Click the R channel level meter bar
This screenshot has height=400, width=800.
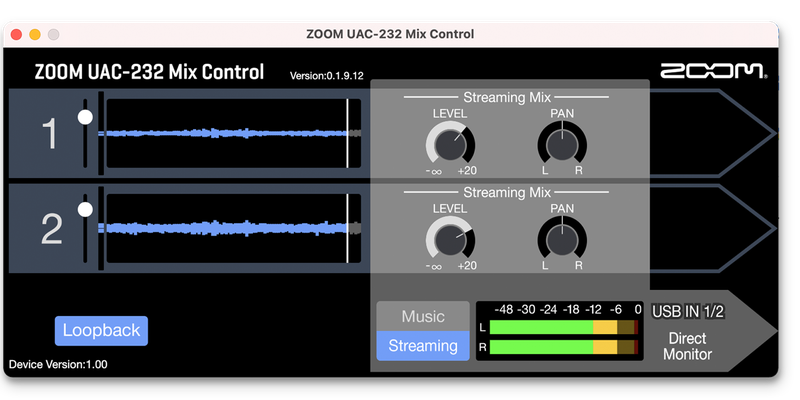point(557,347)
